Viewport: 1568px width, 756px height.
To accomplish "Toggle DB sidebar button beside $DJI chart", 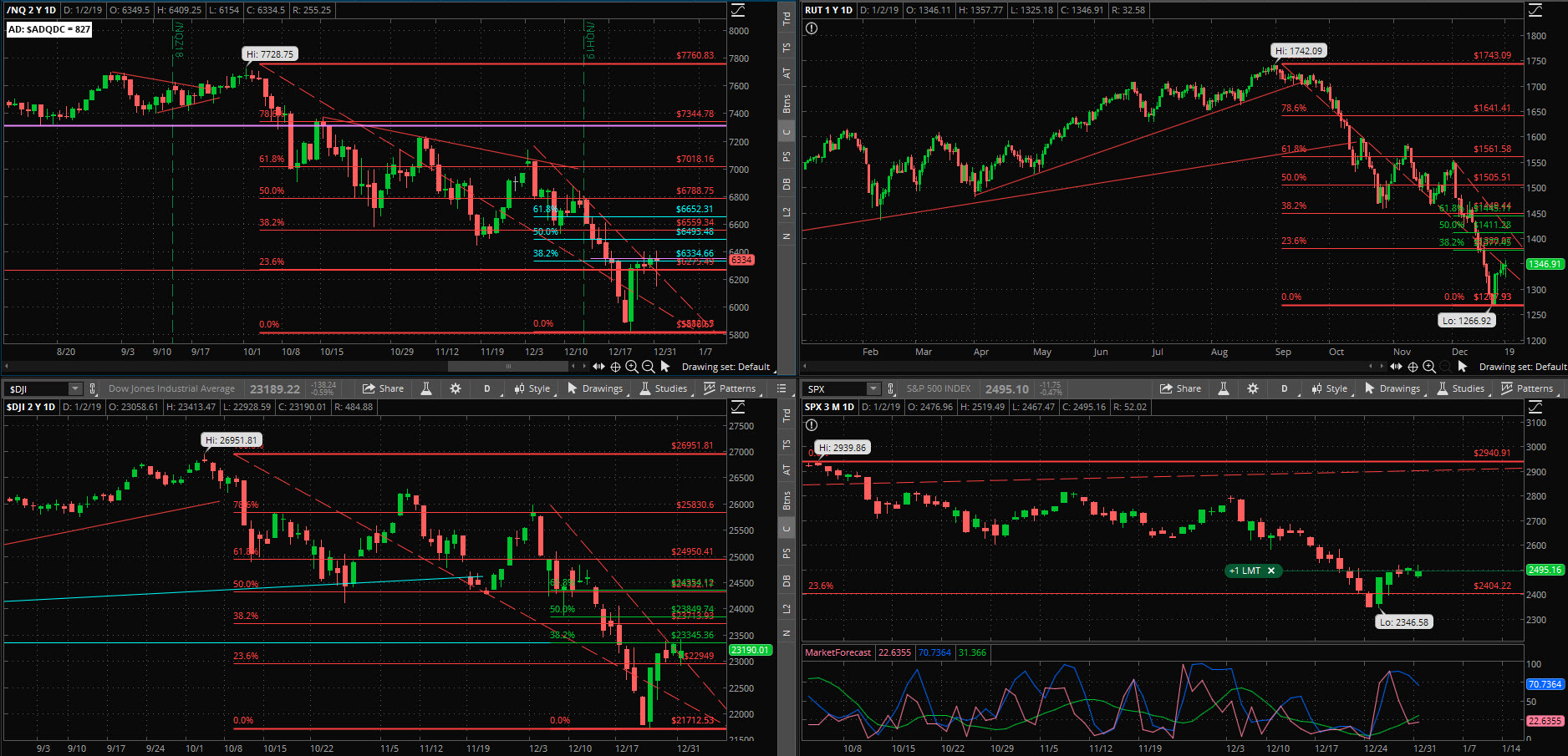I will (787, 581).
